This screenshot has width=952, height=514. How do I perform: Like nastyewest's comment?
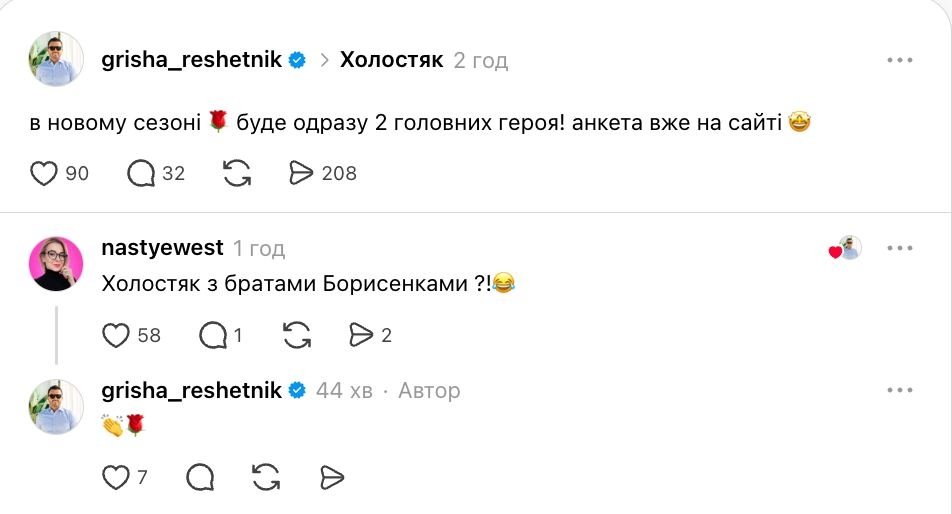coord(116,336)
